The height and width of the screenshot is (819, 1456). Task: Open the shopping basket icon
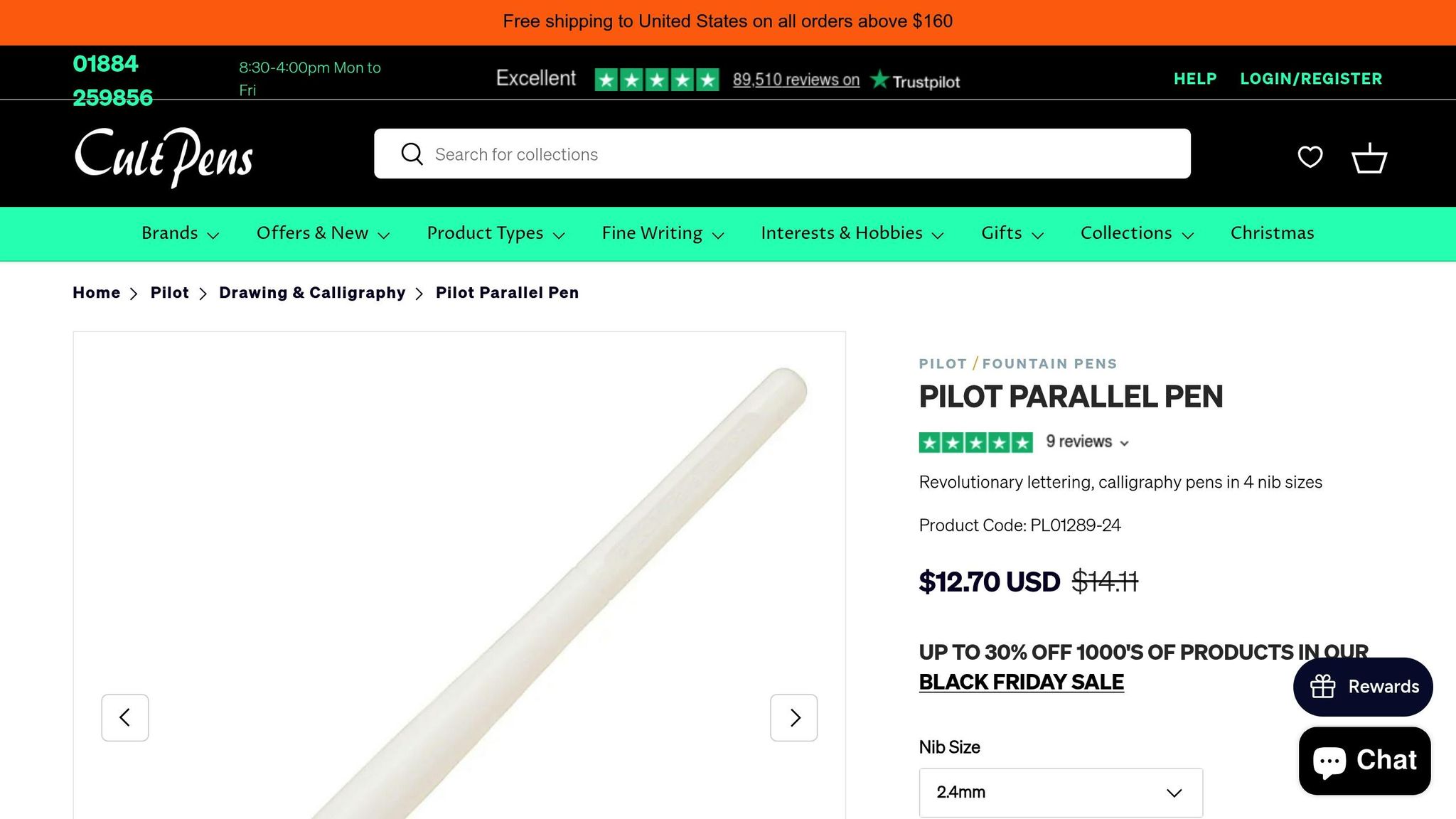click(x=1369, y=157)
